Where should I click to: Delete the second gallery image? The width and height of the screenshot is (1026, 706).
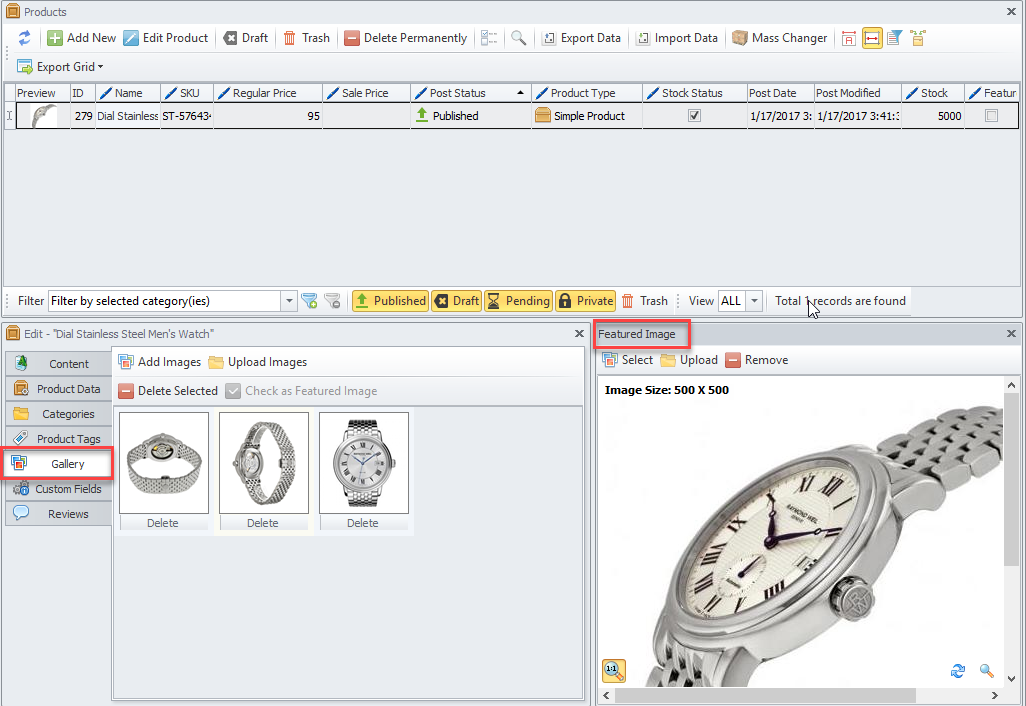click(263, 523)
